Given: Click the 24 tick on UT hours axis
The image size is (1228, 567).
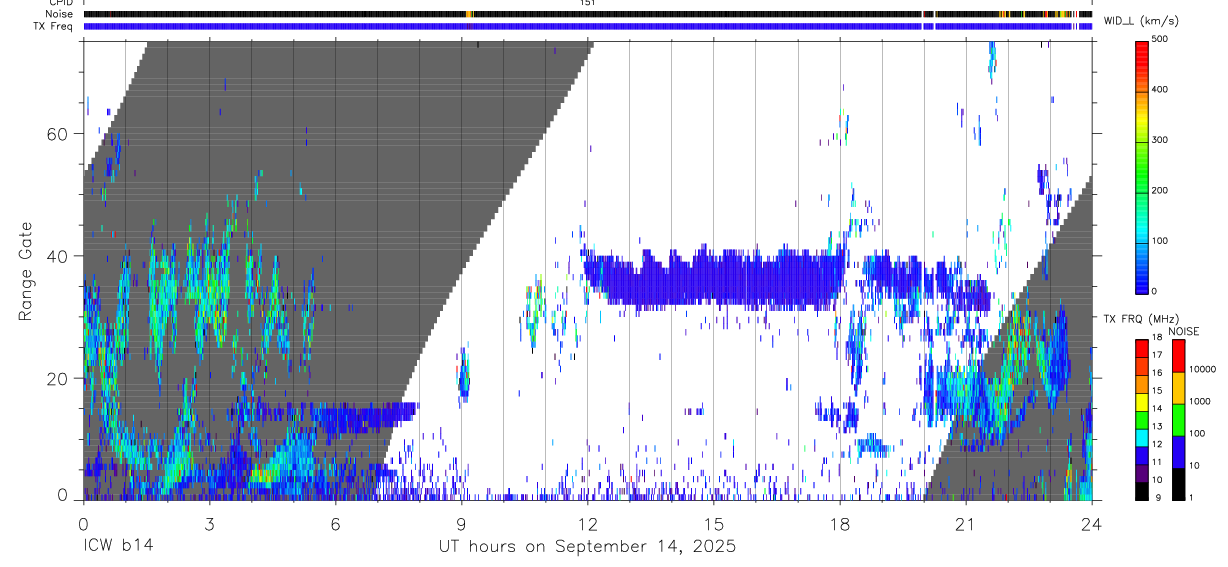Looking at the screenshot, I should [x=1092, y=524].
